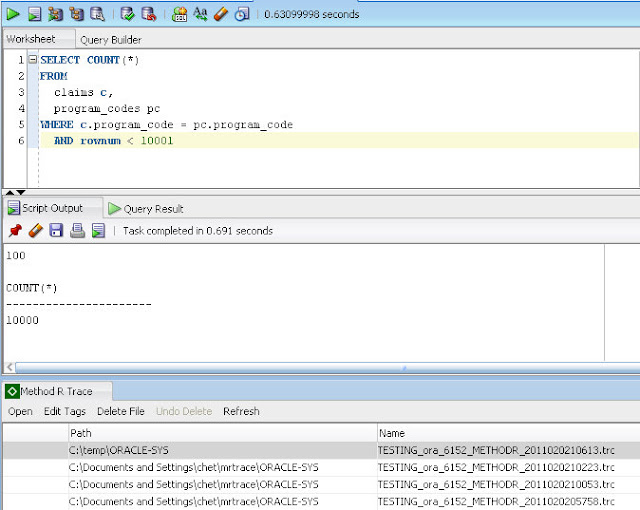640x510 pixels.
Task: Click the splitter down arrow above Script Output
Action: click(x=19, y=191)
